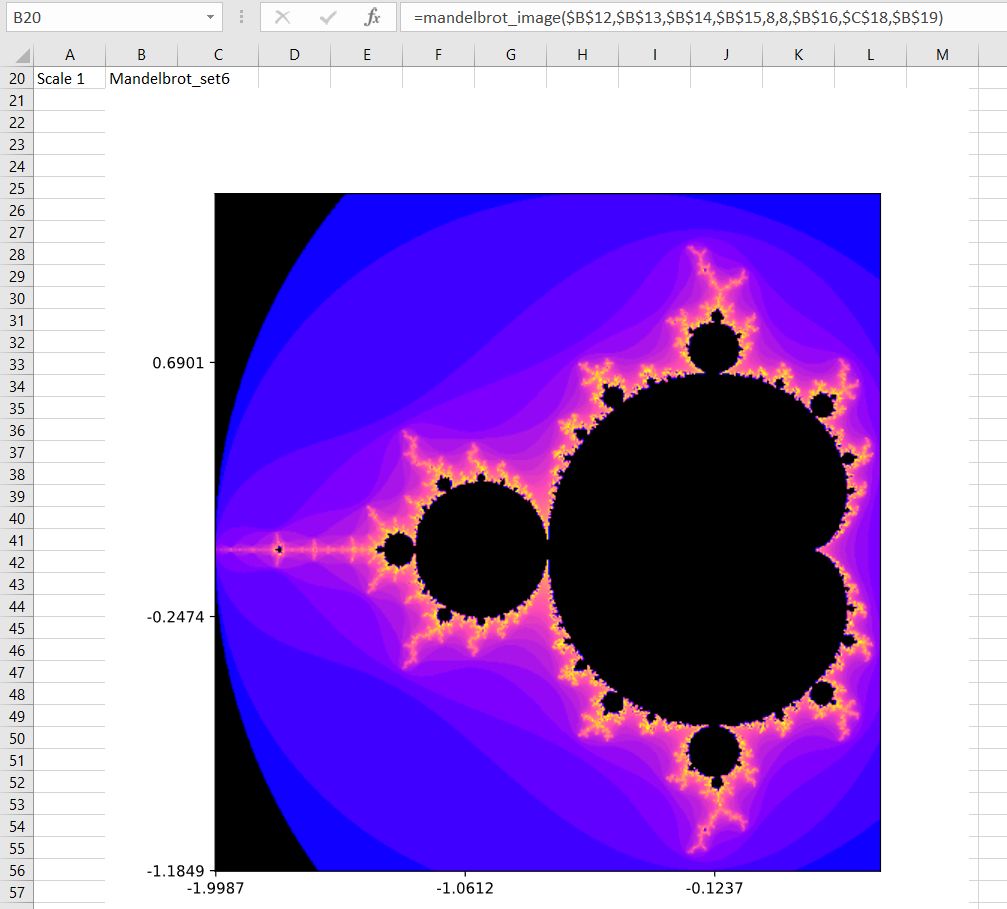Image resolution: width=1007 pixels, height=909 pixels.
Task: Select row header 57
Action: click(x=16, y=892)
